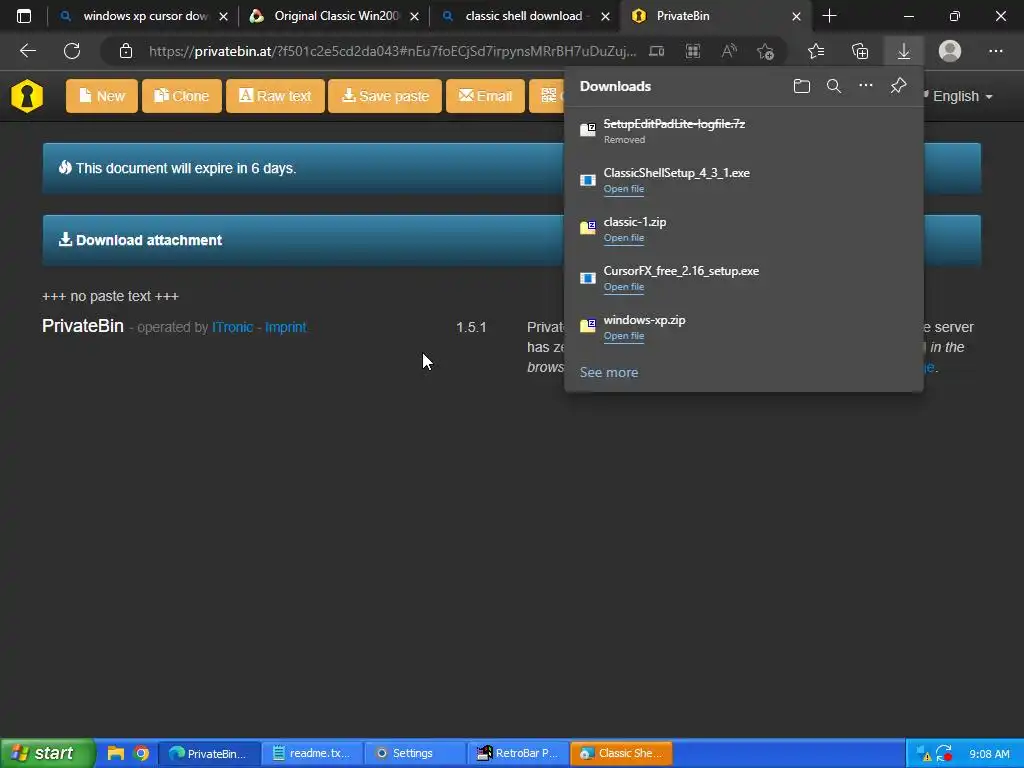Viewport: 1024px width, 768px height.
Task: Launch Chrome from taskbar quick launch
Action: 140,753
